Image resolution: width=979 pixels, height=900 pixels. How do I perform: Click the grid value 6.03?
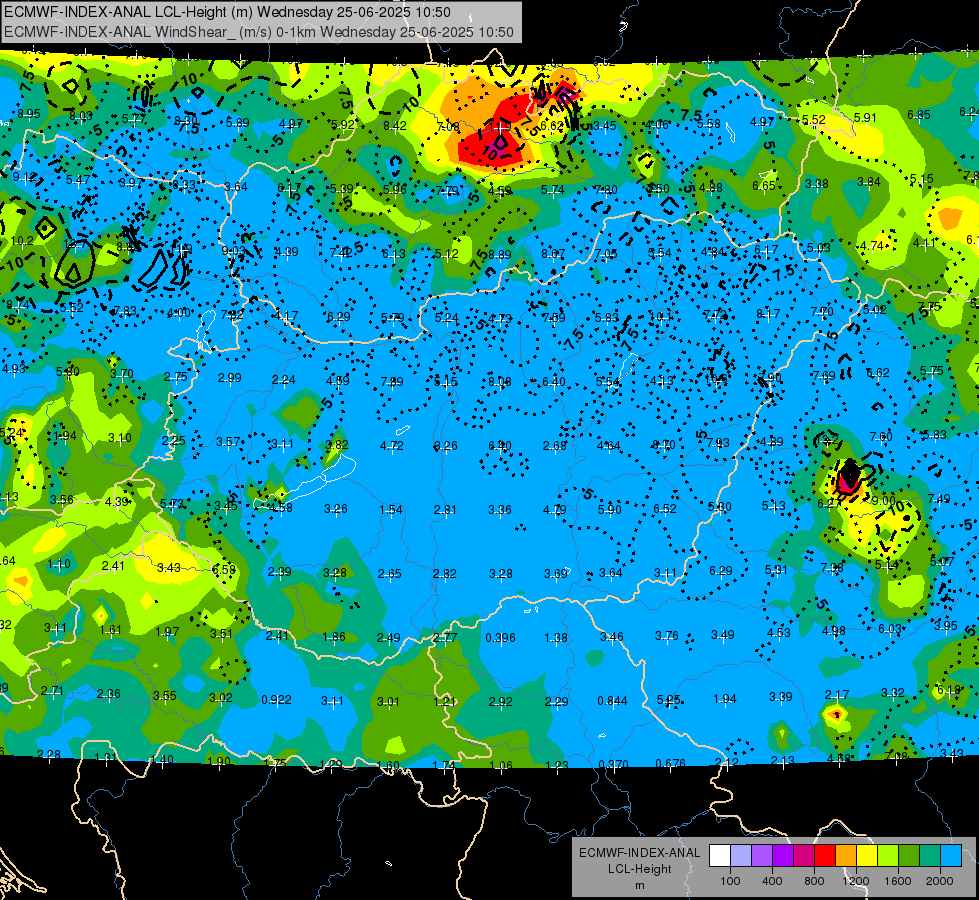(x=890, y=629)
